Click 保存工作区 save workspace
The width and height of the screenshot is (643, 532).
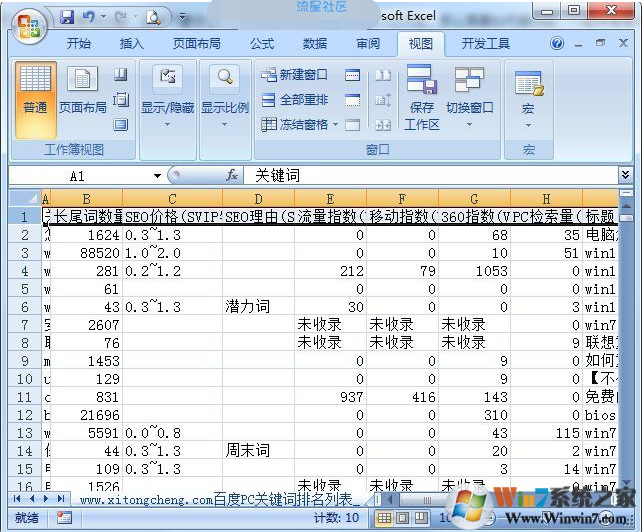(422, 97)
